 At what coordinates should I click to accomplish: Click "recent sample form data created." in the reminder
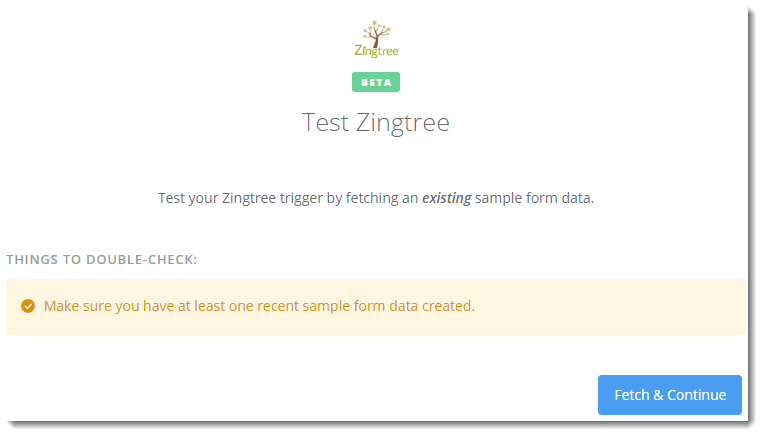point(366,306)
